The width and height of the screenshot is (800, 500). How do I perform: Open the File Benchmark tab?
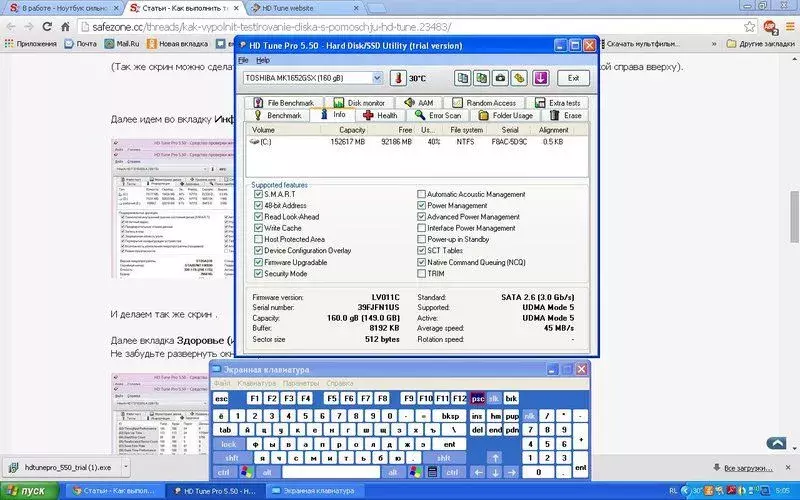pyautogui.click(x=284, y=103)
